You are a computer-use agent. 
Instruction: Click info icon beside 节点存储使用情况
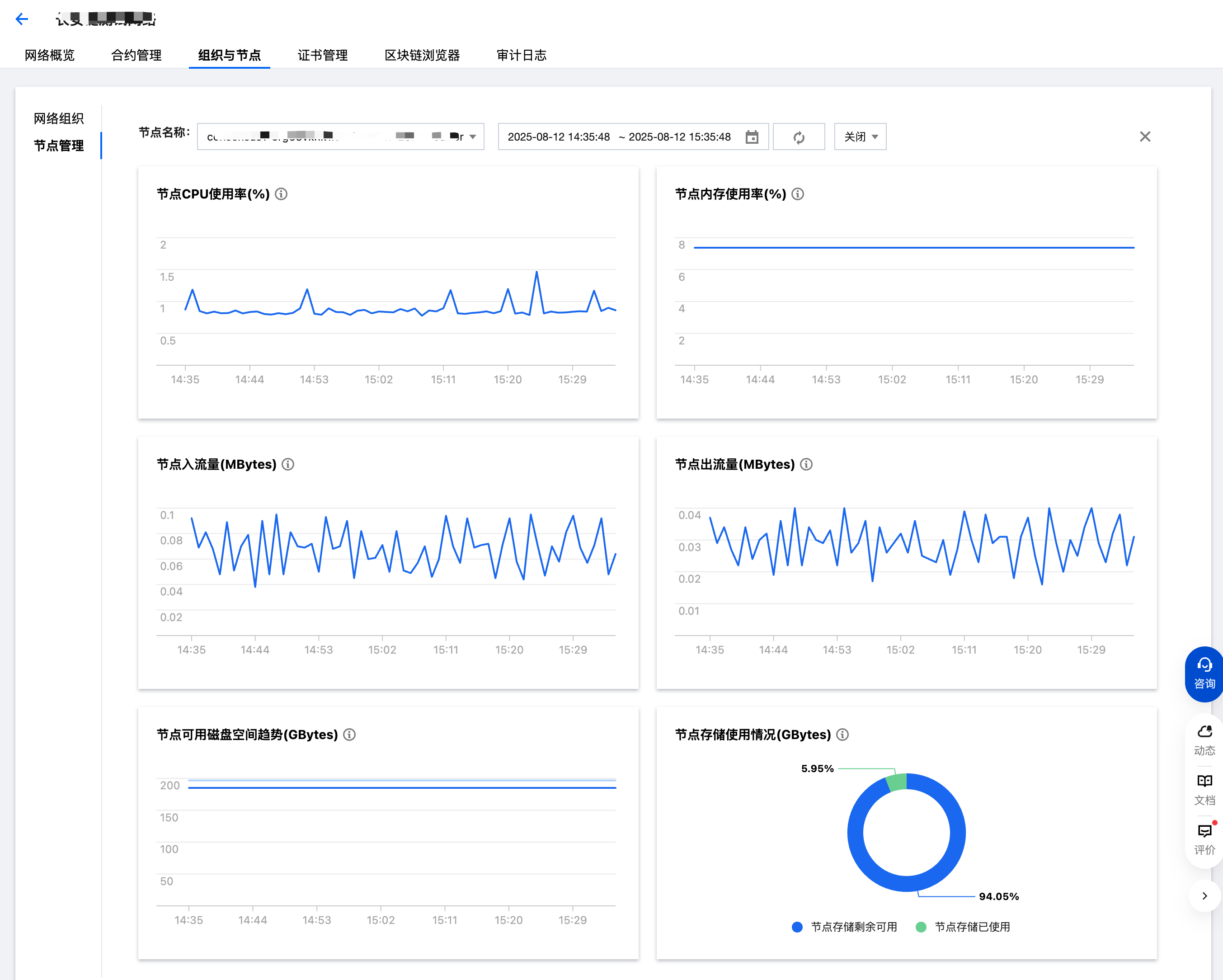[842, 734]
